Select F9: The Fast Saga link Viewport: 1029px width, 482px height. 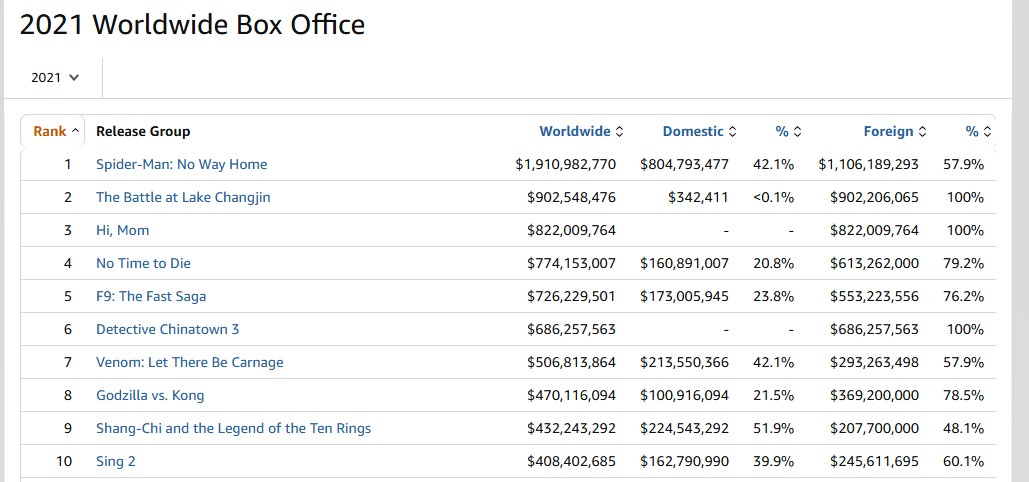[151, 296]
